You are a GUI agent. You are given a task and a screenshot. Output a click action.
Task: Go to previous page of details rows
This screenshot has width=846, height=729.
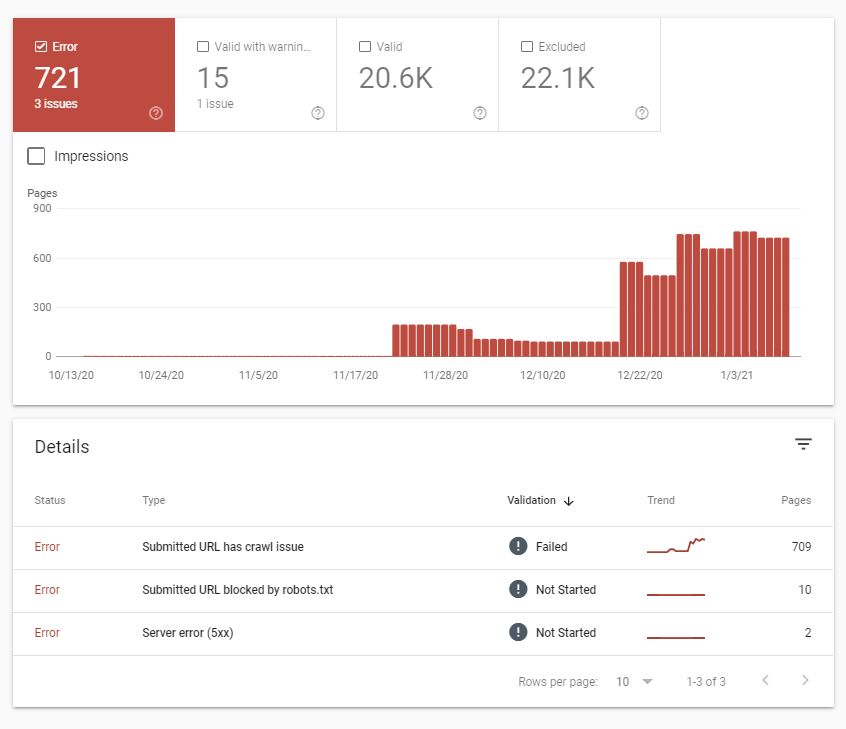[765, 680]
